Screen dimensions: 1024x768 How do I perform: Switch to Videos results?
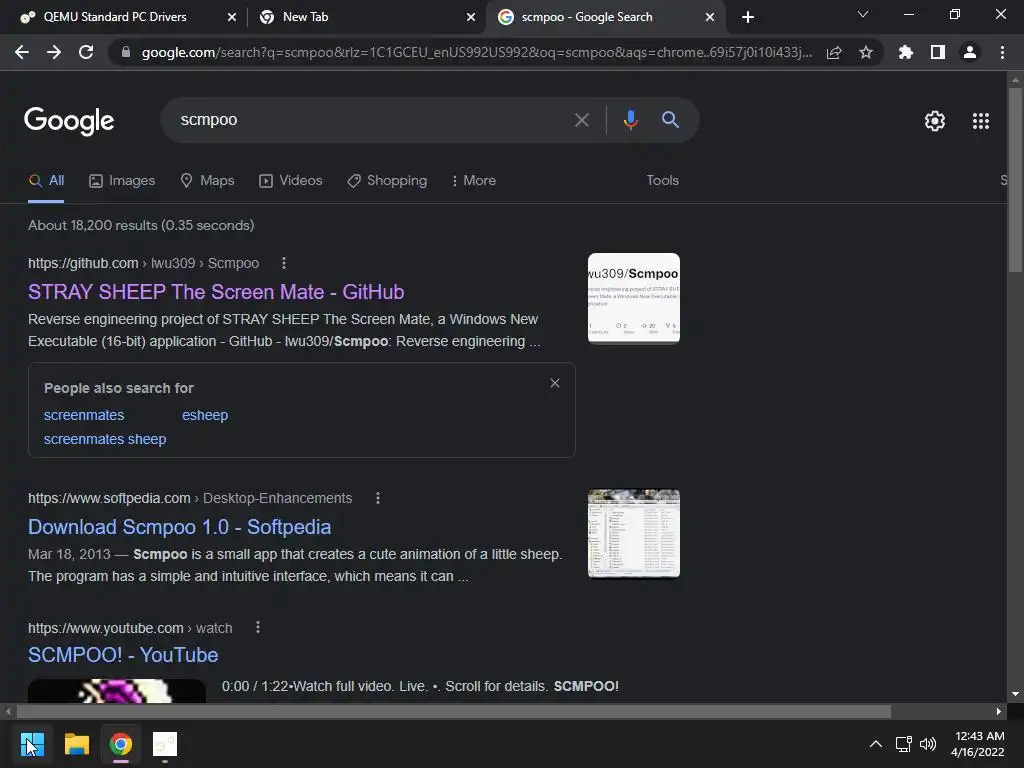tap(291, 181)
